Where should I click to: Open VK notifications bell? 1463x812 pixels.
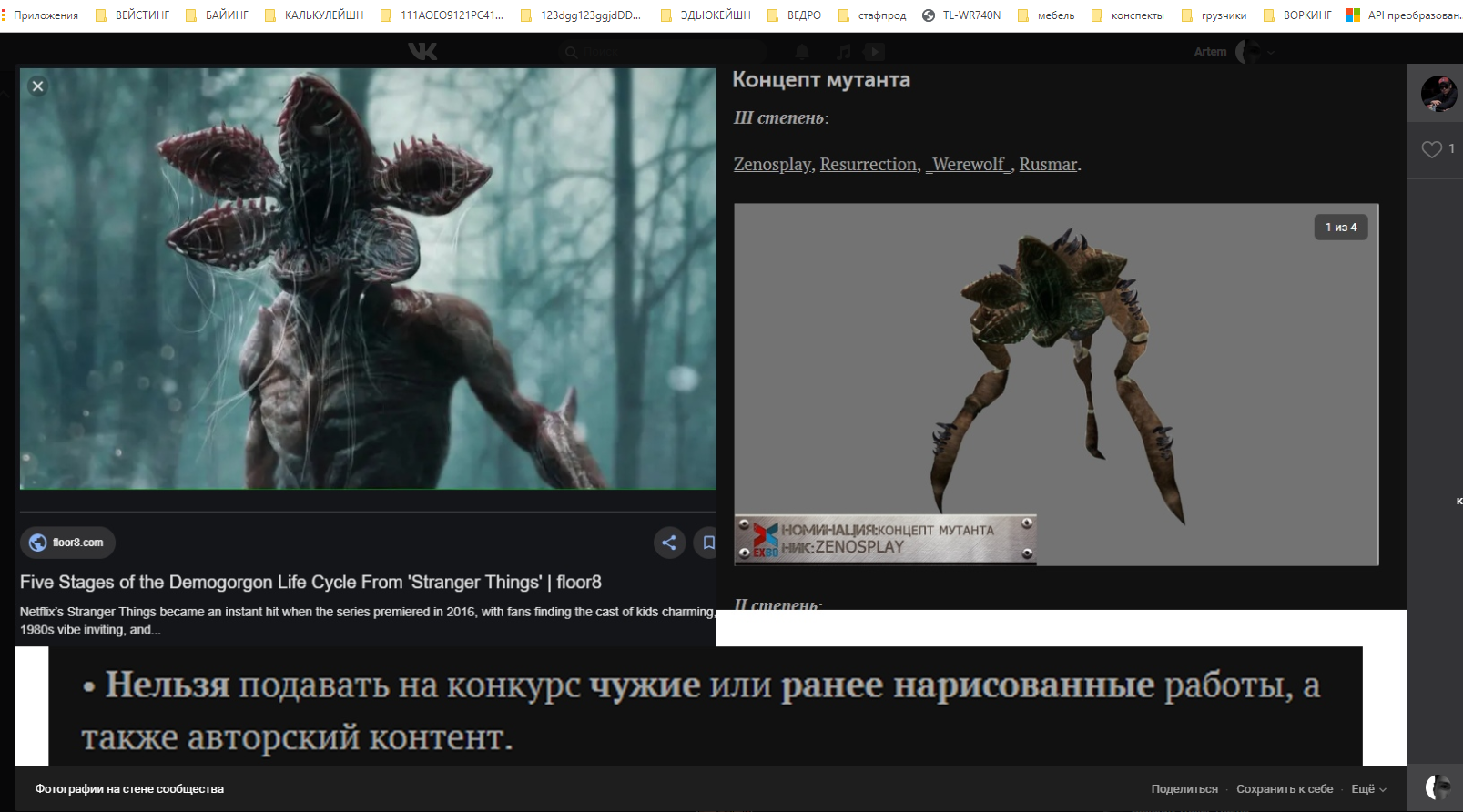(802, 52)
